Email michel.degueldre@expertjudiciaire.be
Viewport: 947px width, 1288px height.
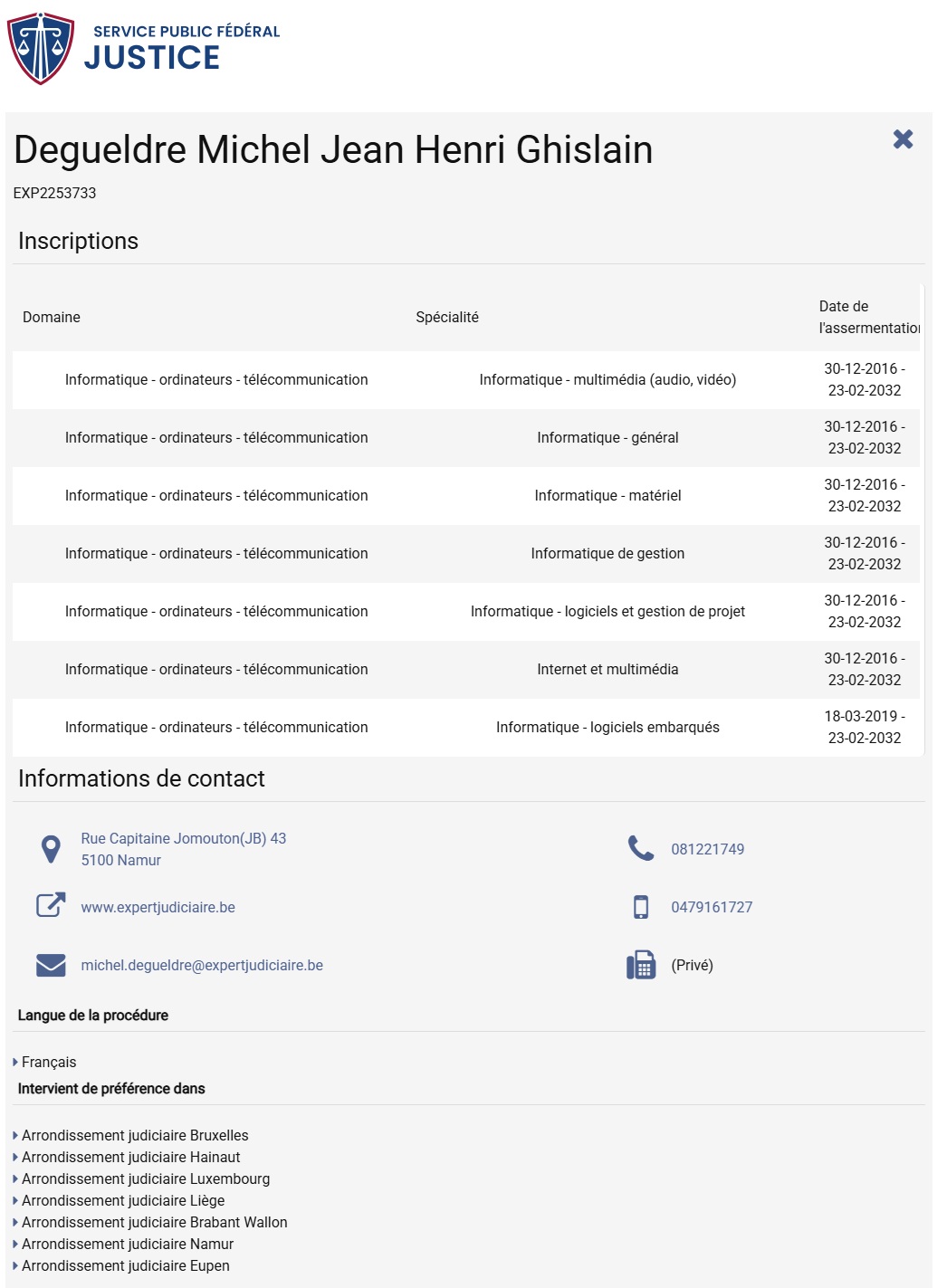click(x=202, y=965)
